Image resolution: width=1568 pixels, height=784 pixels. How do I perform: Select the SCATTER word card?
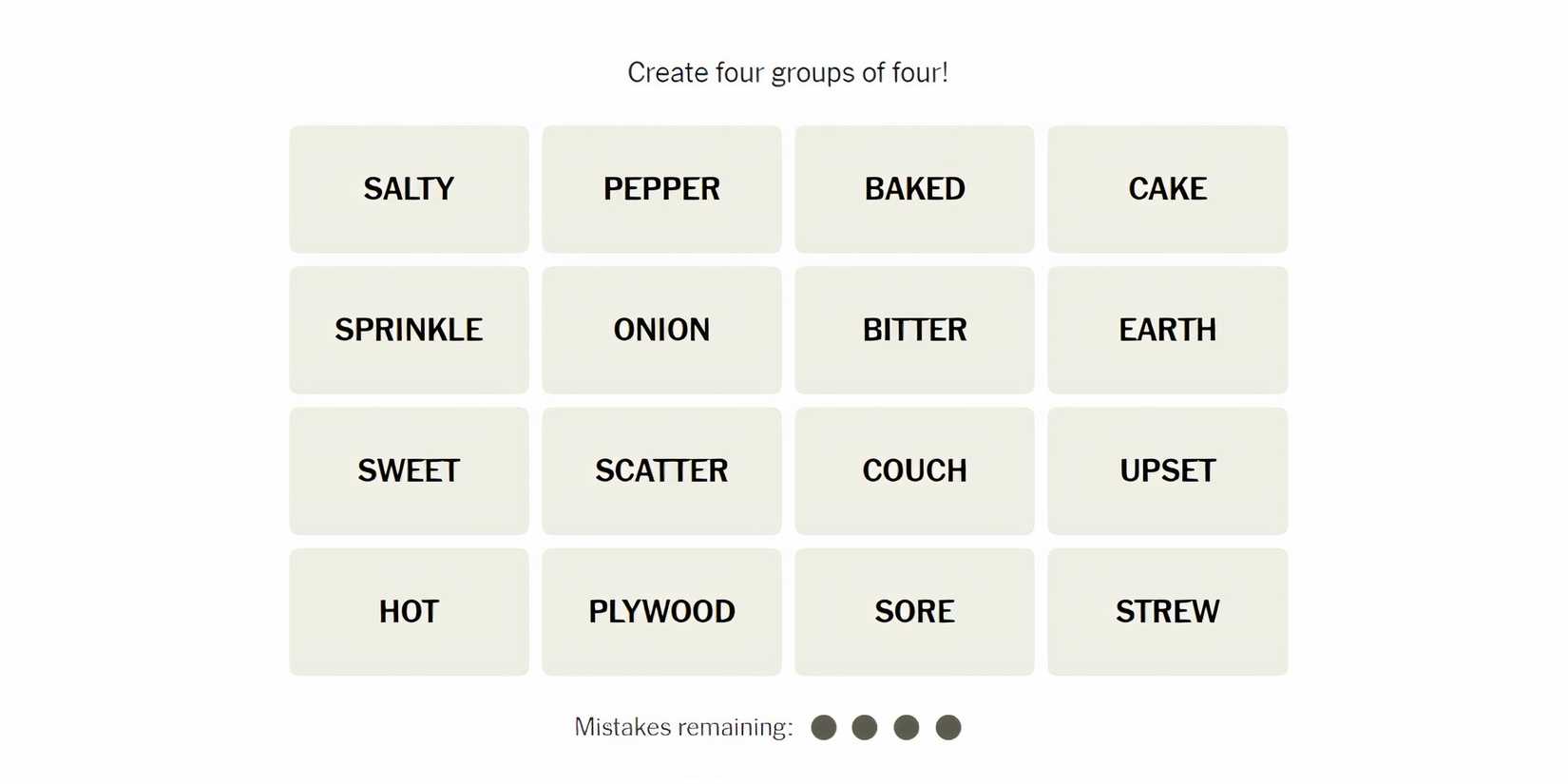tap(661, 470)
